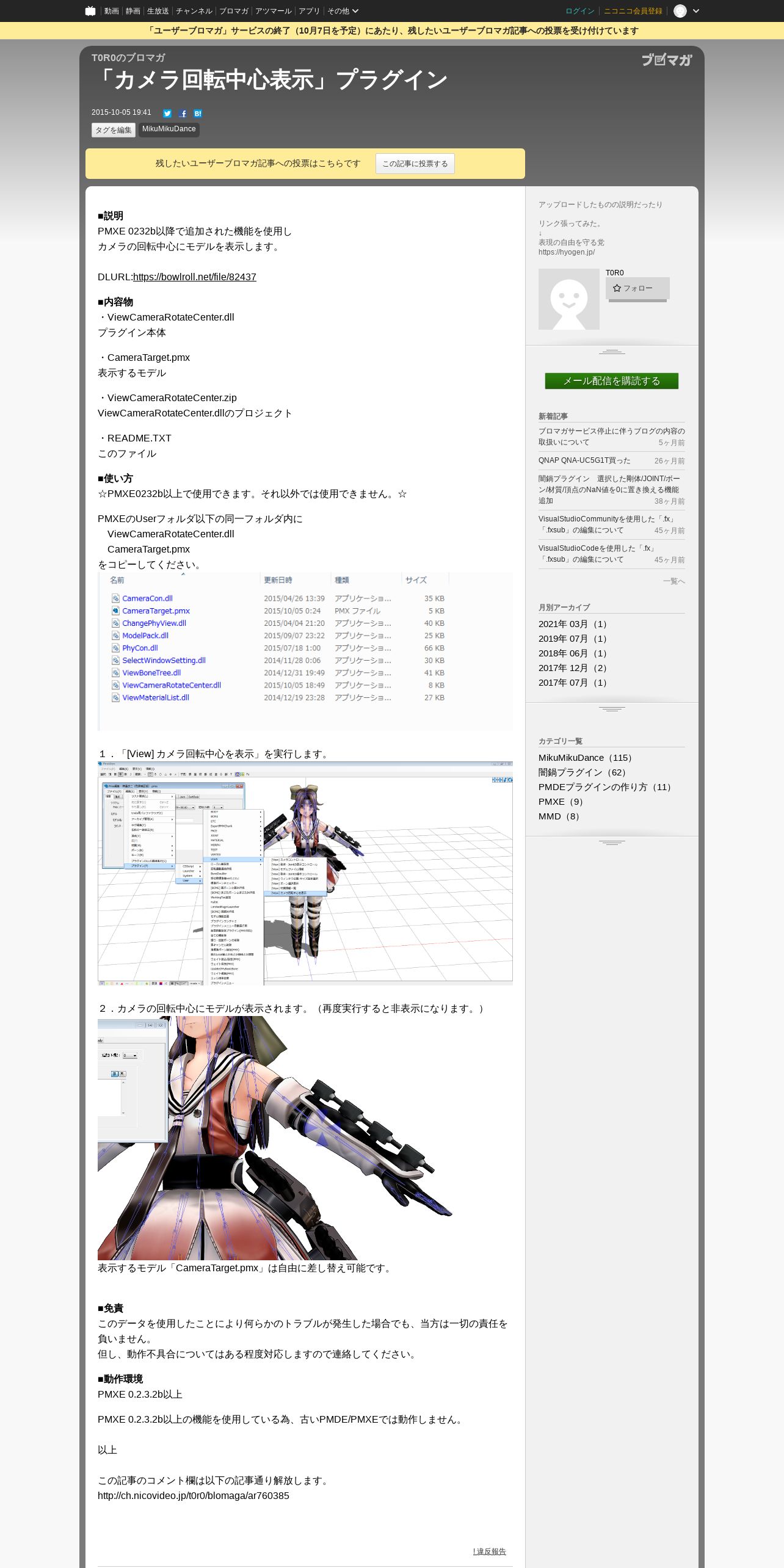The width and height of the screenshot is (784, 1568).
Task: Open QNAP QNA-UC5G1T買った article
Action: [584, 460]
